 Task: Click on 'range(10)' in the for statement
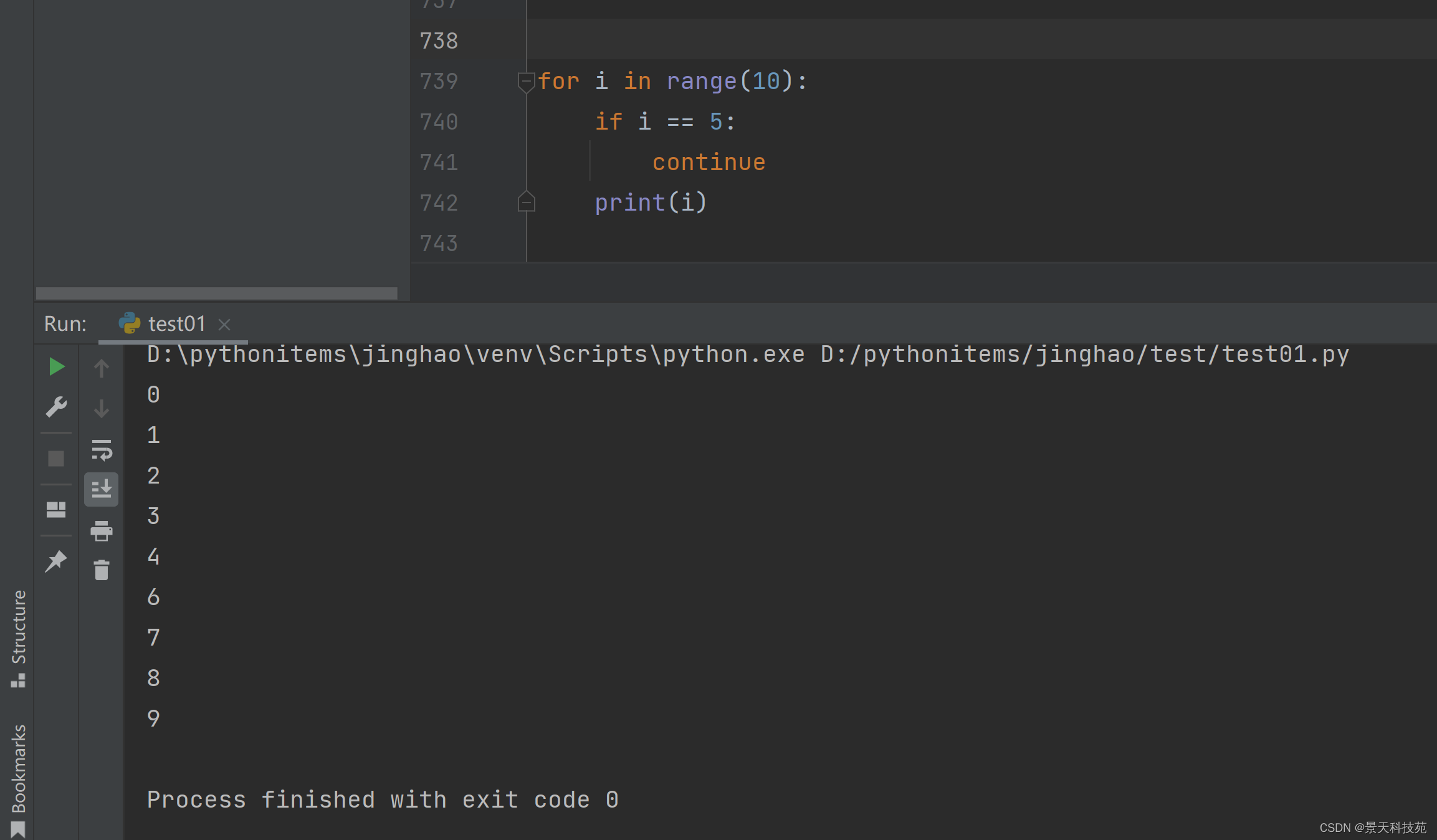tap(730, 82)
